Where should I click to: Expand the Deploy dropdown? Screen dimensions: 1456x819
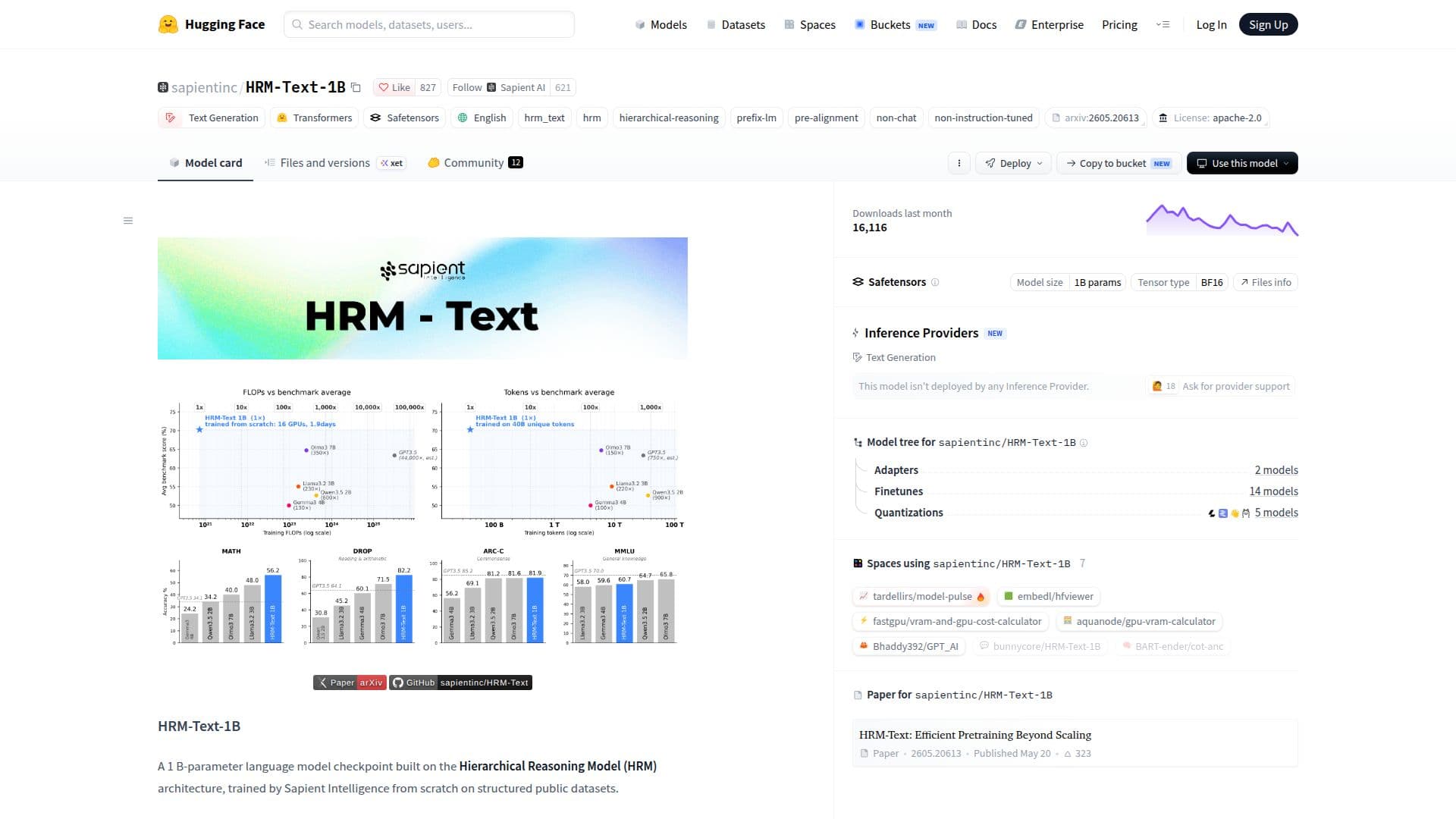point(1013,163)
